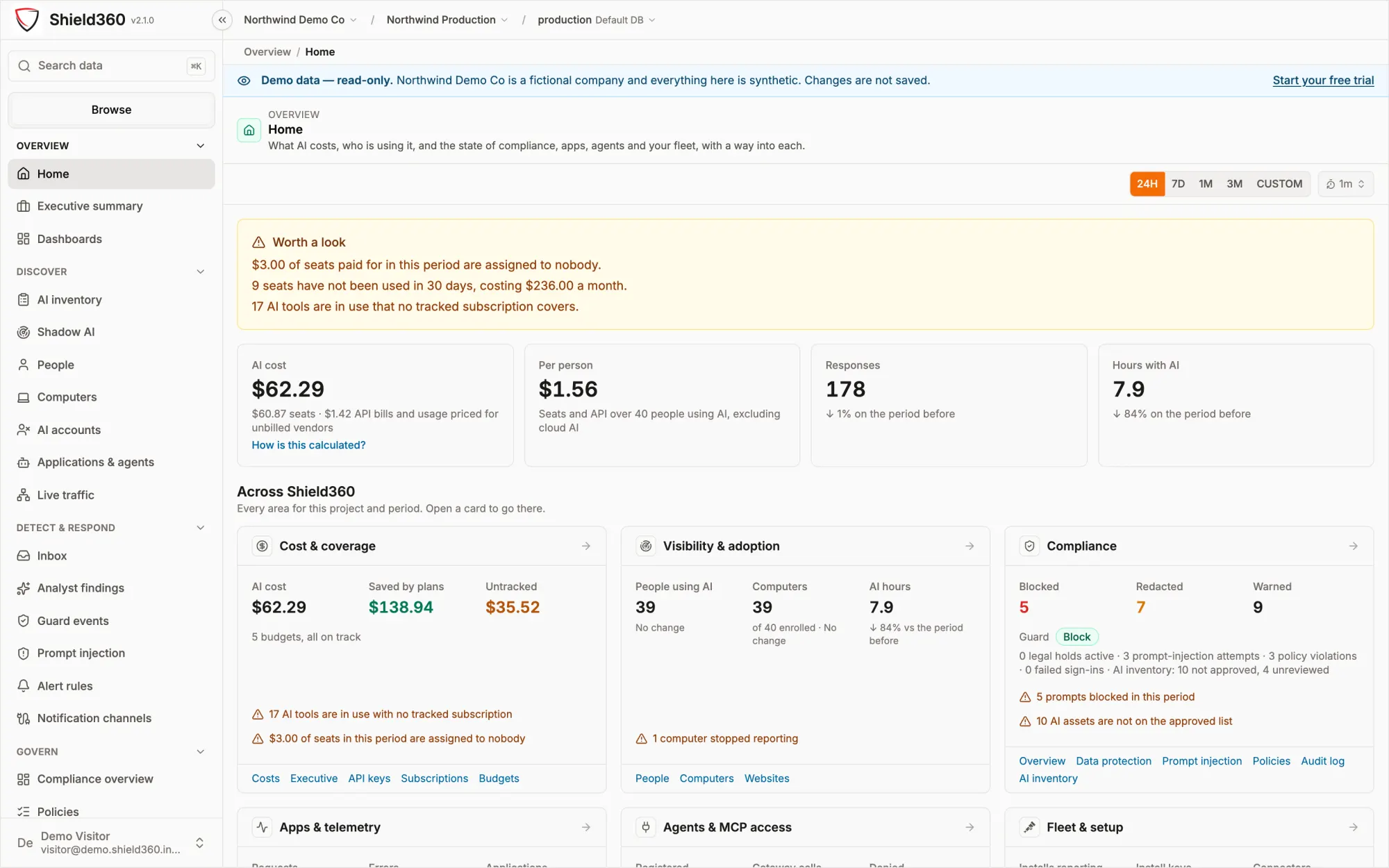Image resolution: width=1389 pixels, height=868 pixels.
Task: Open Northwind Demo Co organization dropdown
Action: [300, 20]
